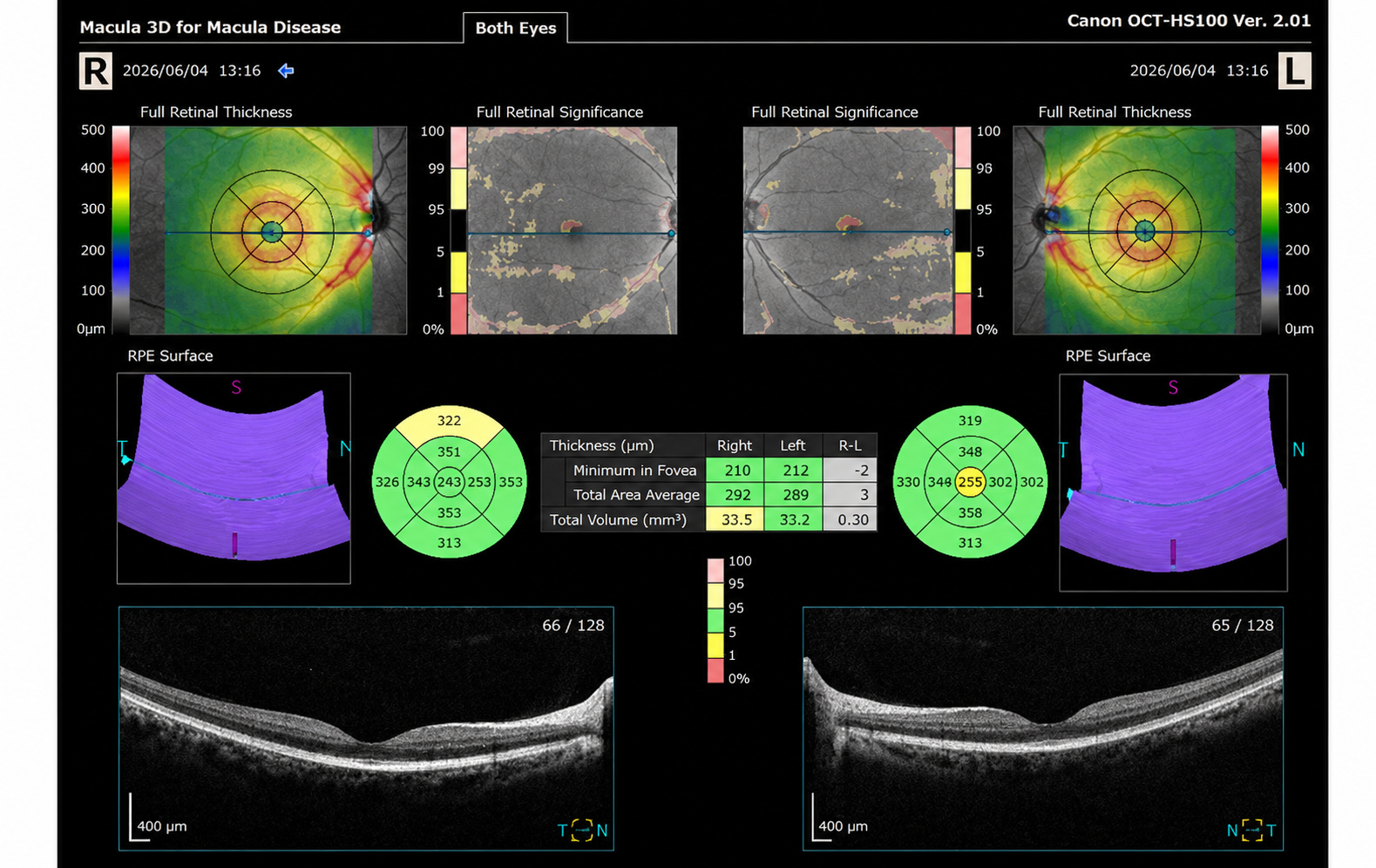
Task: Click the T-N scan orientation icon in right B-scan
Action: coord(582,830)
